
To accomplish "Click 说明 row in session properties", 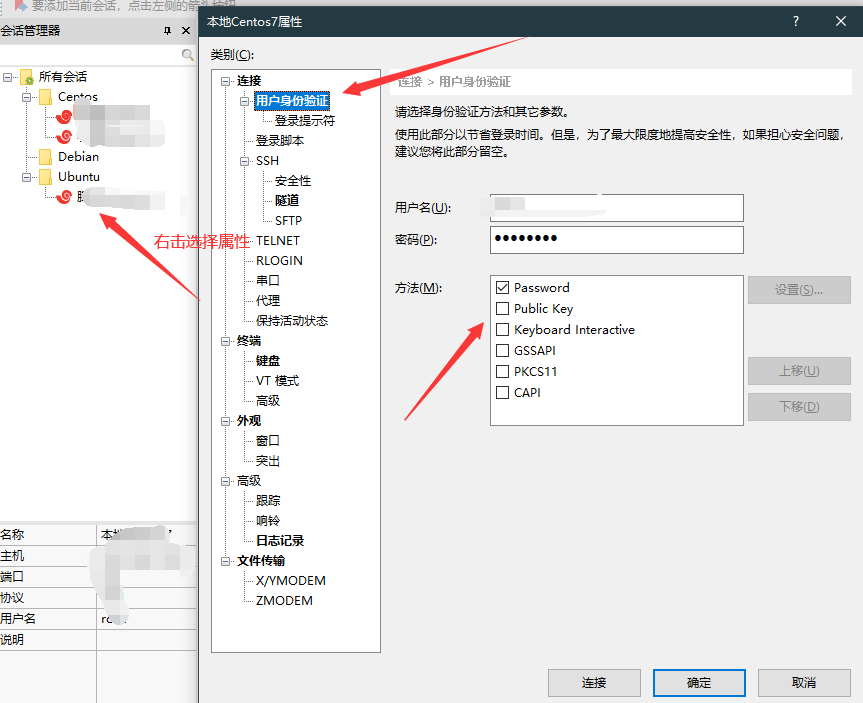I will click(98, 640).
